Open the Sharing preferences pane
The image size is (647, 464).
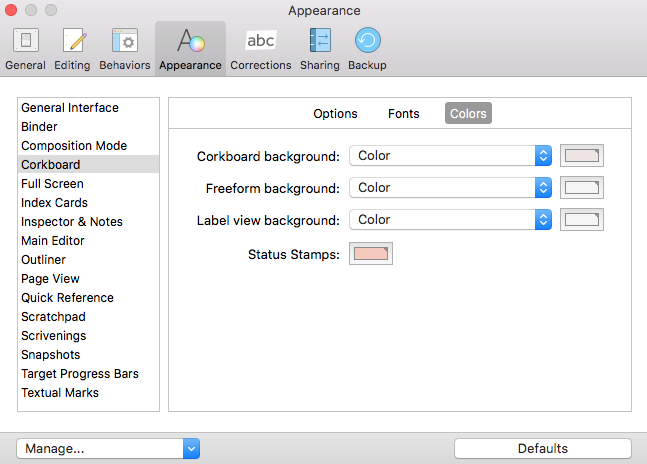click(320, 49)
